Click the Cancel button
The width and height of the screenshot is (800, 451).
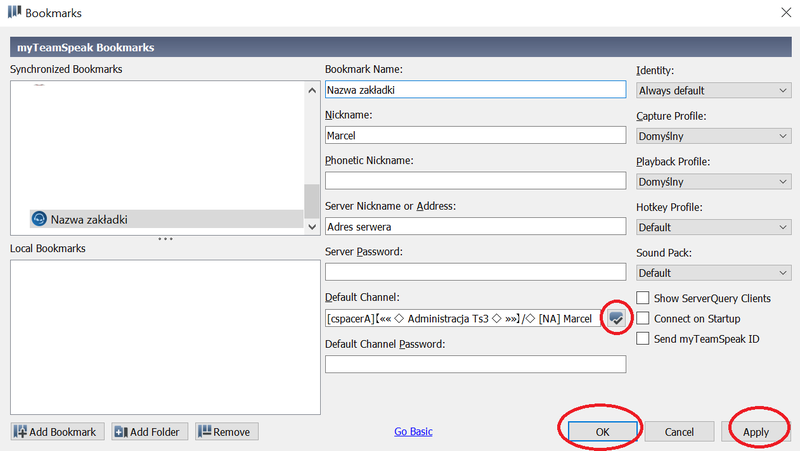click(679, 432)
